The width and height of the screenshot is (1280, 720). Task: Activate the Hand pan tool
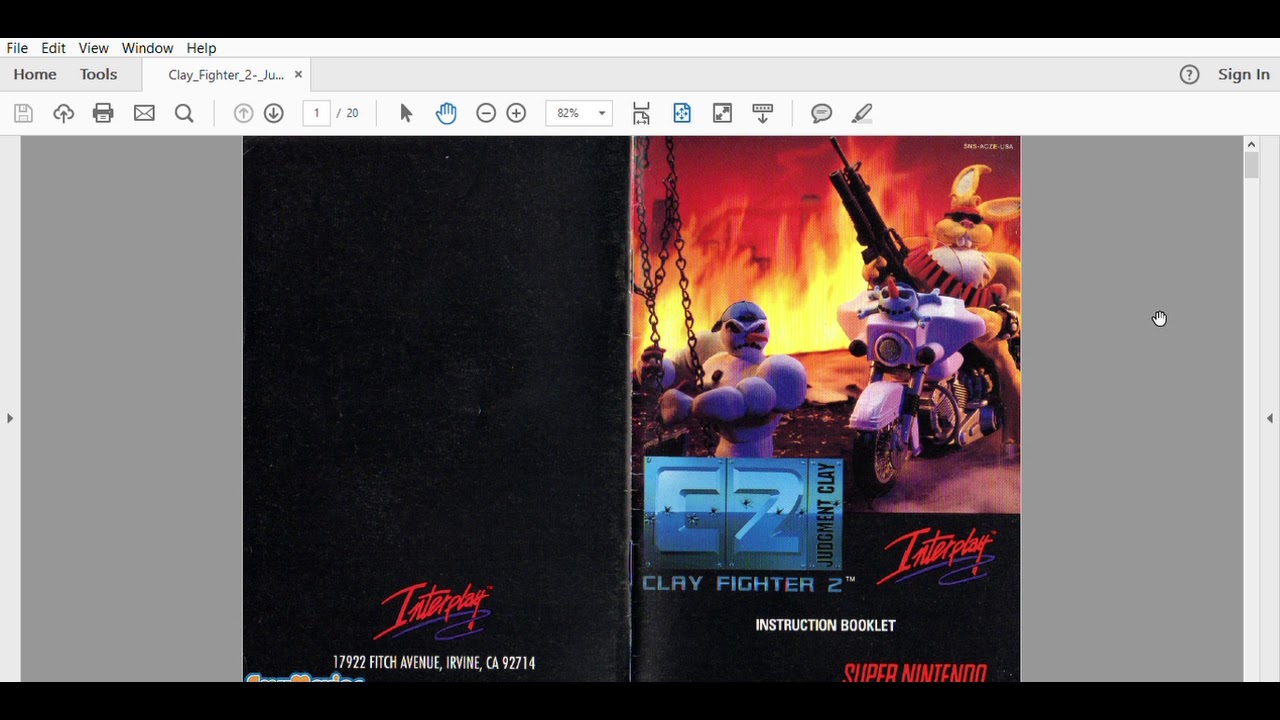pos(446,113)
